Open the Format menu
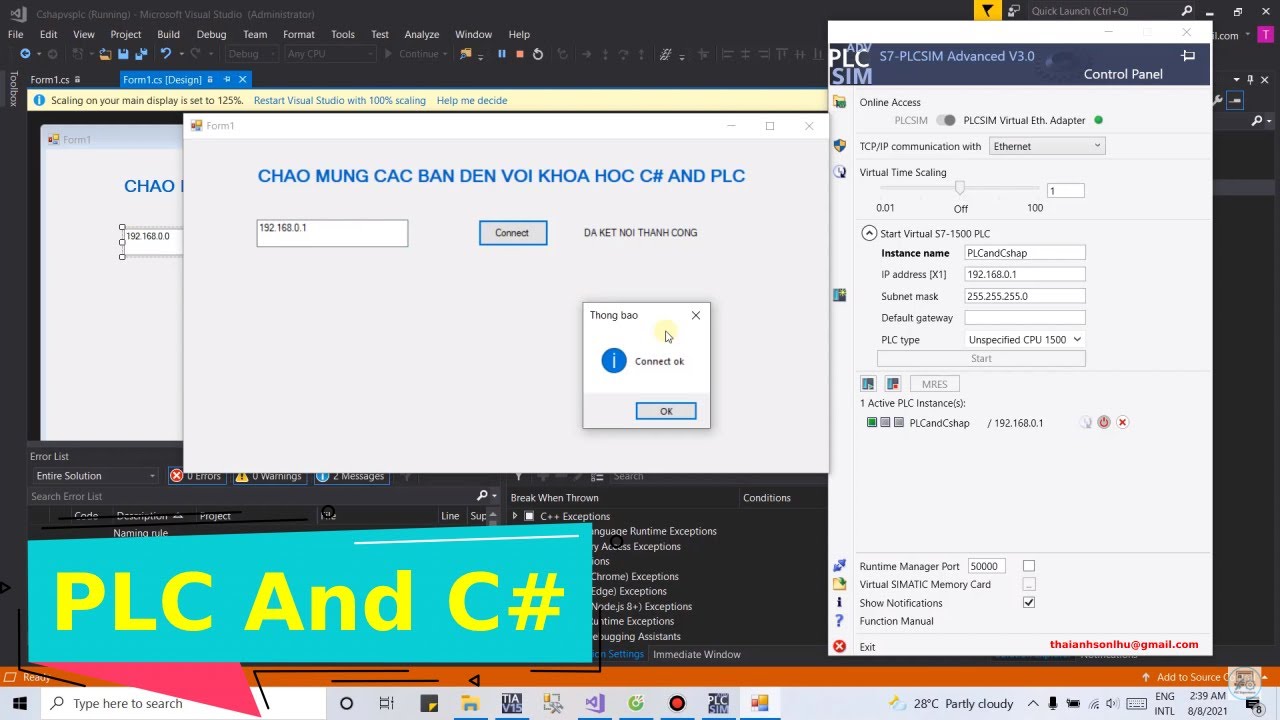This screenshot has width=1280, height=720. tap(299, 34)
